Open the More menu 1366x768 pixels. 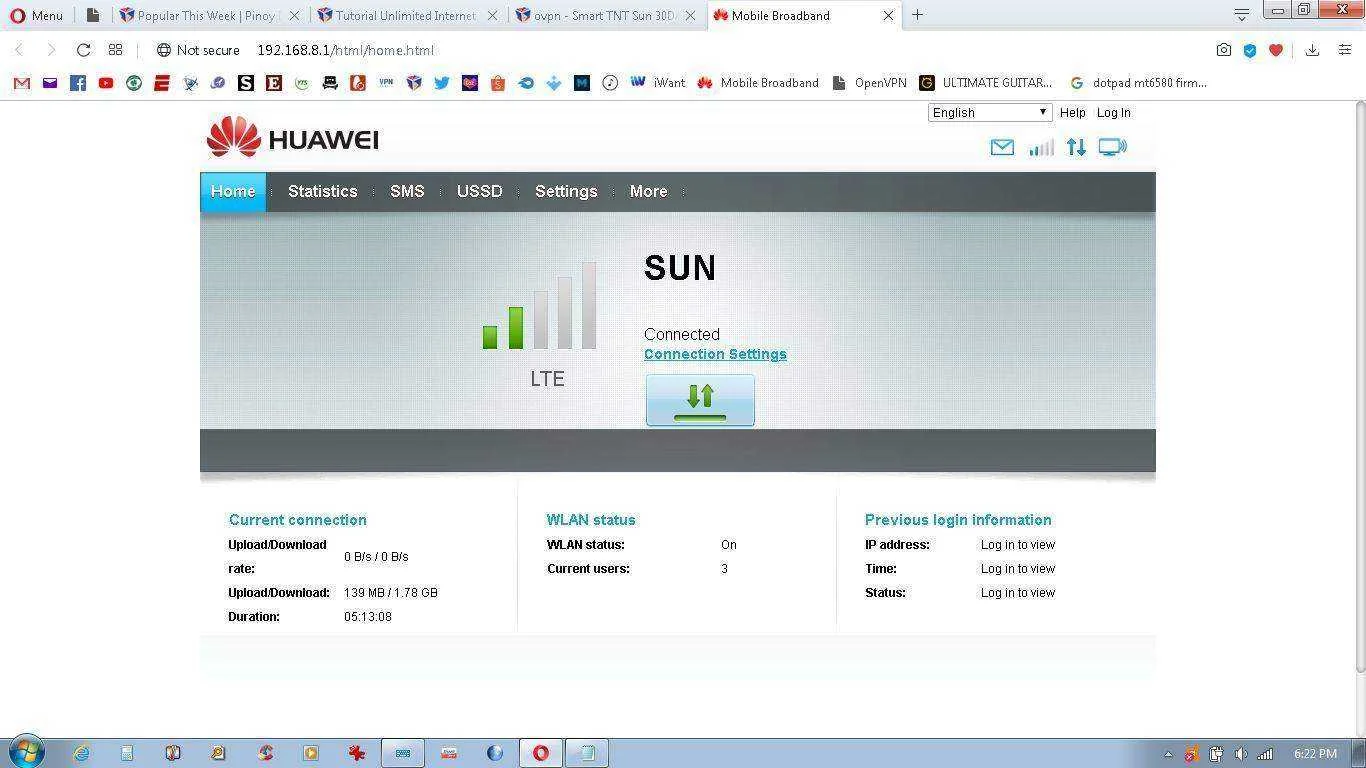(648, 192)
